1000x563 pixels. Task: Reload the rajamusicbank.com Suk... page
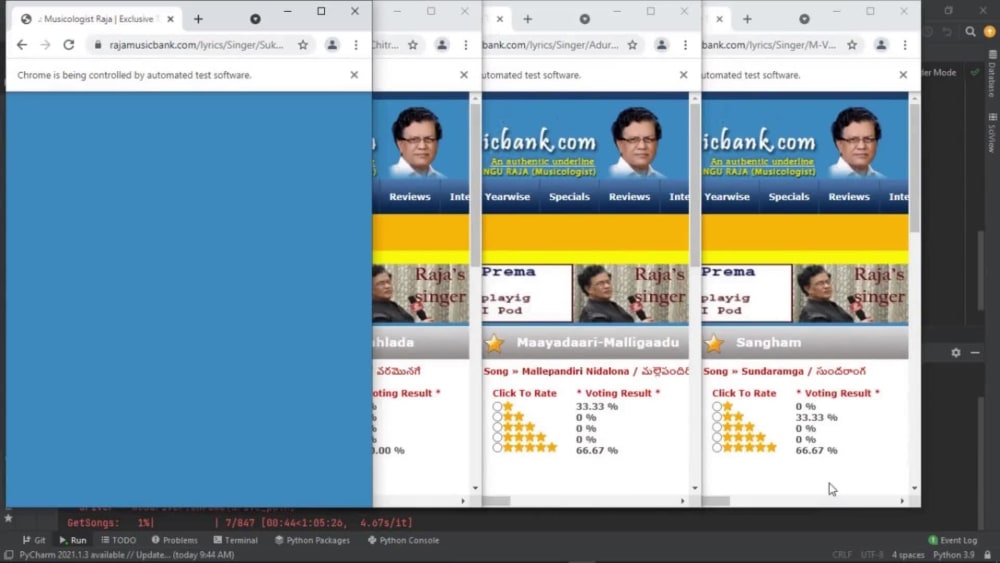click(69, 45)
